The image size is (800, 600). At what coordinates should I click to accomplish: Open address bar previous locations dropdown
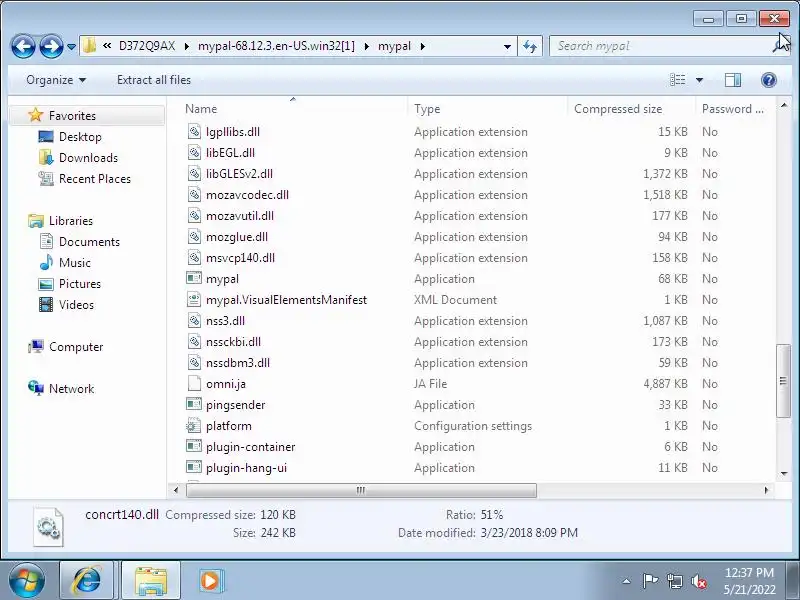(x=507, y=46)
